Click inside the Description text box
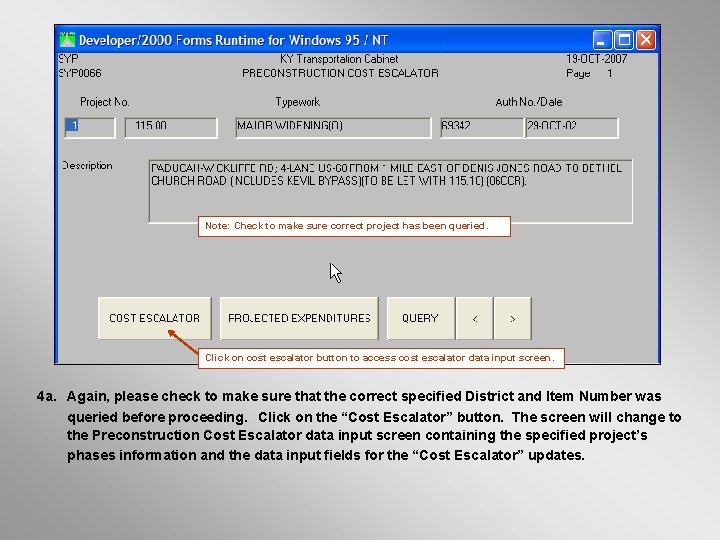Screen dimensions: 720x540 point(390,191)
